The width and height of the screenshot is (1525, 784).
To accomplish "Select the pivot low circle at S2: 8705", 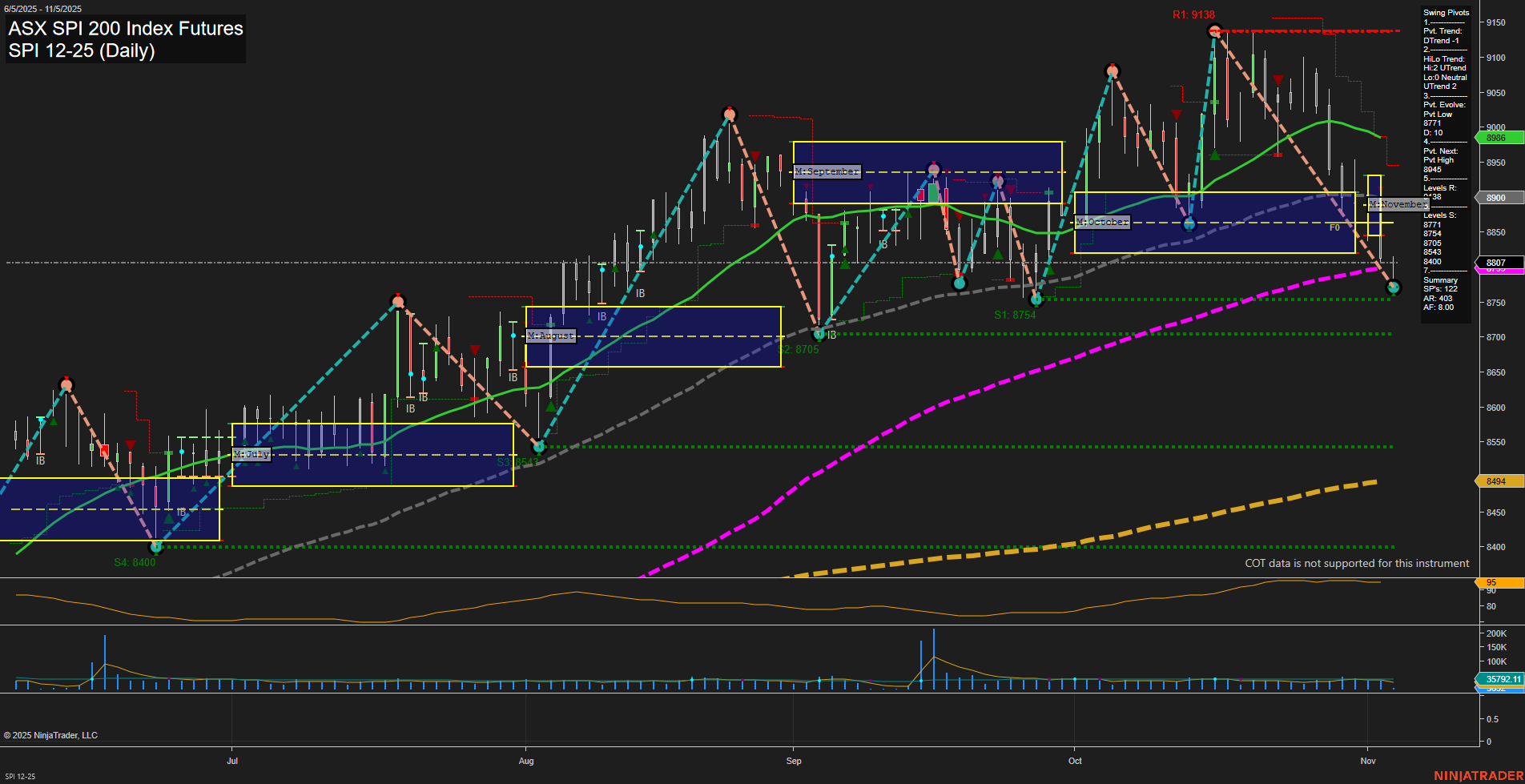I will point(819,334).
